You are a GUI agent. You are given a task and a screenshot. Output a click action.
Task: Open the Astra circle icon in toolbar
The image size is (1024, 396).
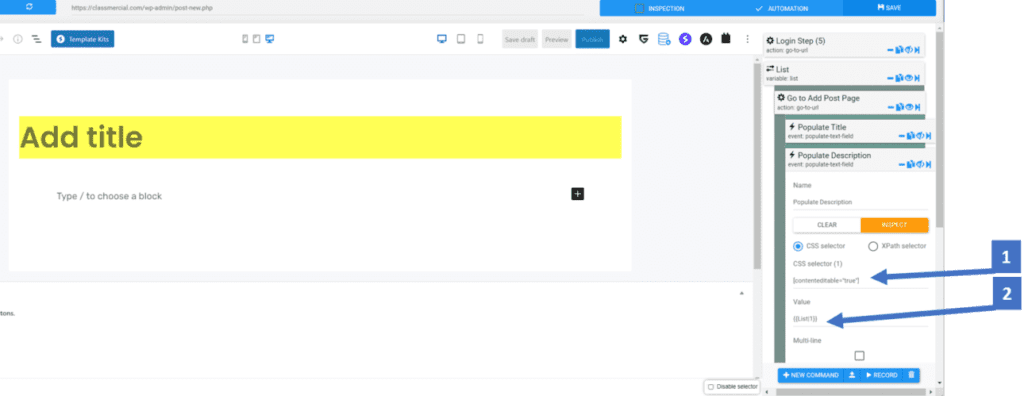point(706,39)
